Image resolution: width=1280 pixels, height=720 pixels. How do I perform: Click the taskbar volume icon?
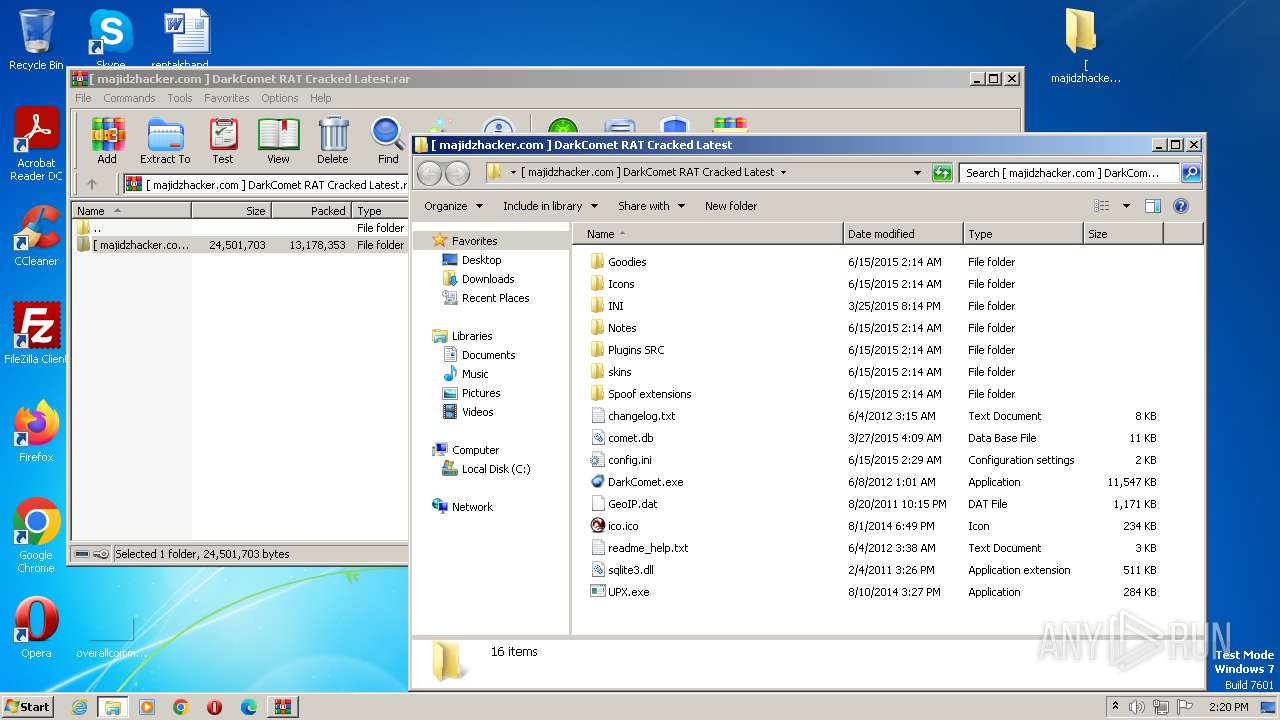[1137, 707]
